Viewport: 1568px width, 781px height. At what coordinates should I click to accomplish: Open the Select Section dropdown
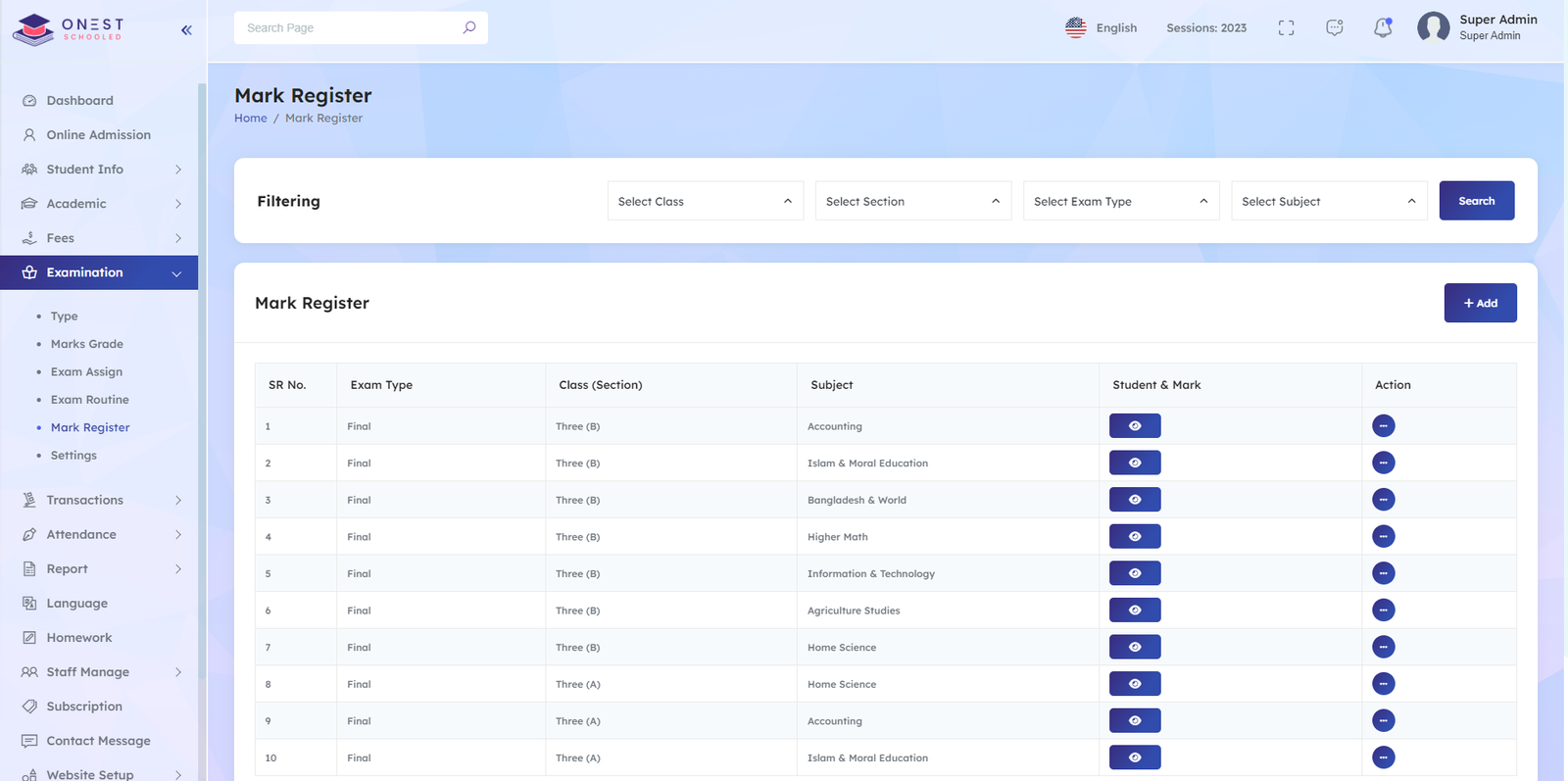pyautogui.click(x=913, y=201)
